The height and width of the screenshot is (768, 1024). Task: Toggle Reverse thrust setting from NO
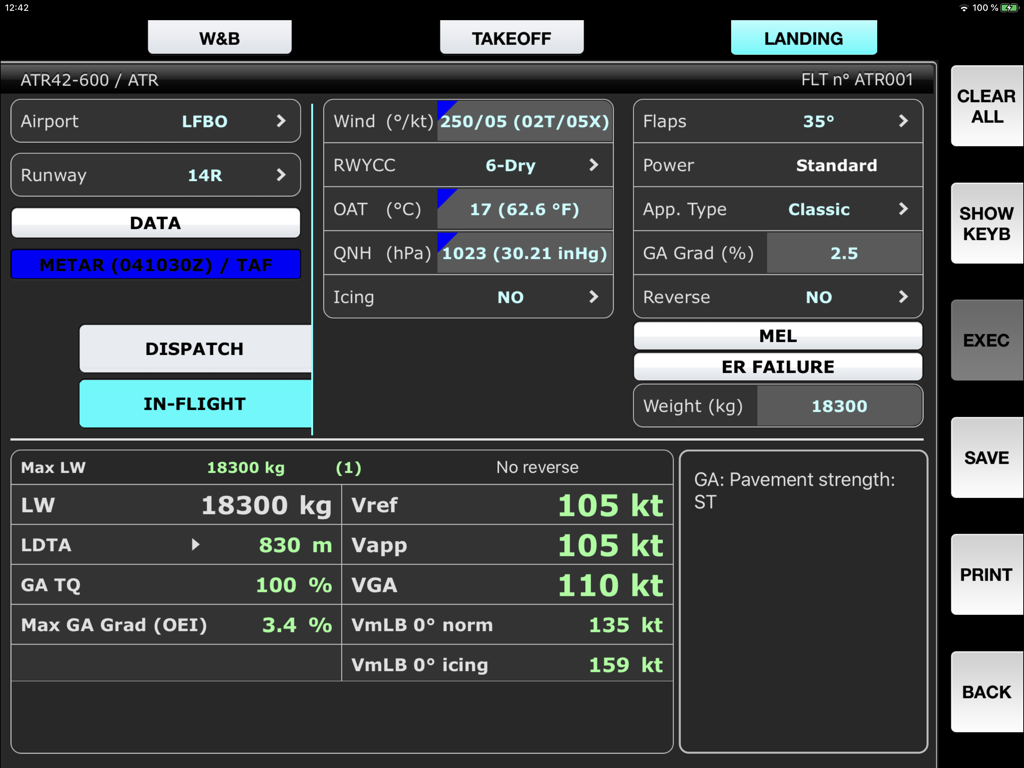[x=778, y=297]
